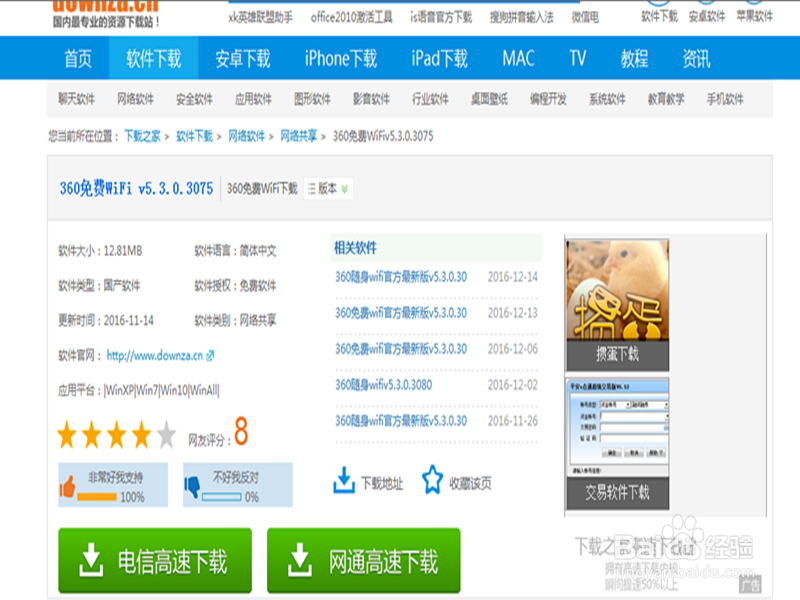The width and height of the screenshot is (800, 600).
Task: Click download icon on 电信高速下载 button
Action: (91, 560)
